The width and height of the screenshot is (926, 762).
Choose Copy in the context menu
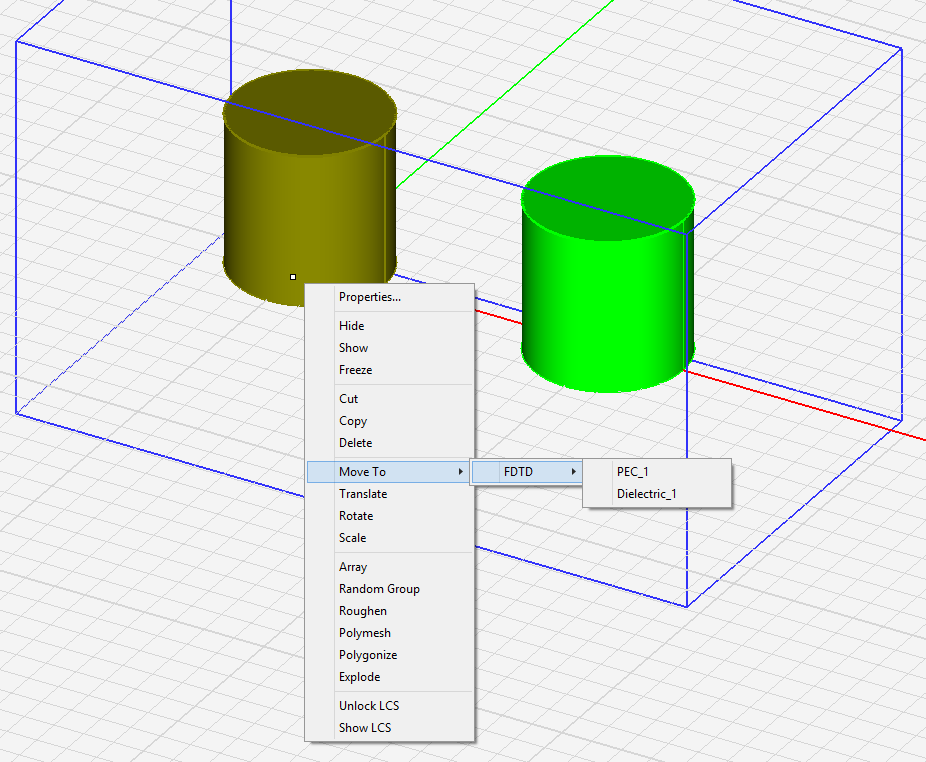click(352, 421)
